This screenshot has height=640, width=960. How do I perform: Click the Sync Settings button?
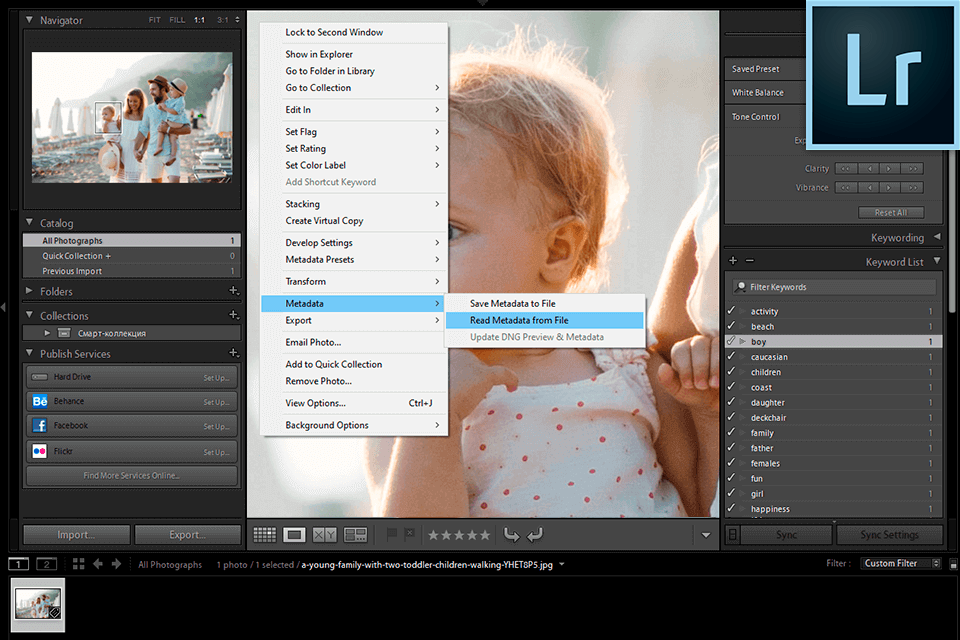pos(889,535)
